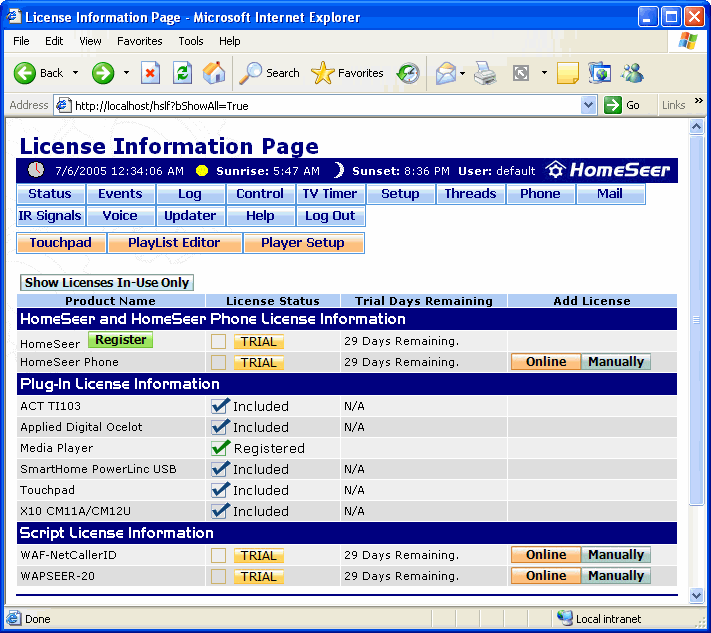Open the Forward button history dropdown
Screen dimensions: 711x633
127,73
